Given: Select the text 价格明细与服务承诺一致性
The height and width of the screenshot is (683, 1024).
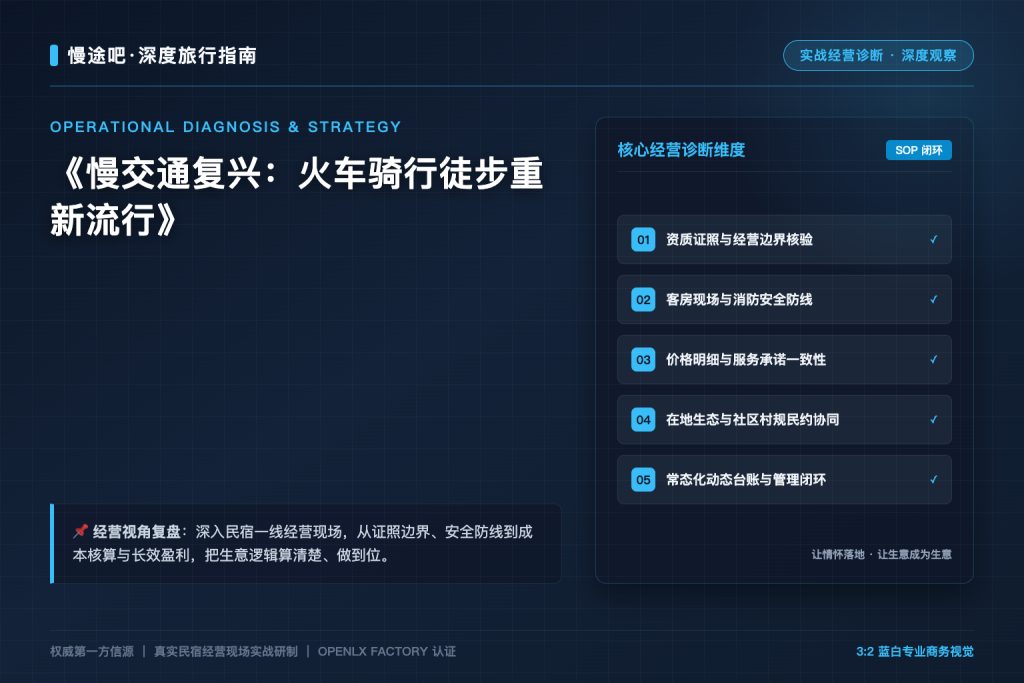Looking at the screenshot, I should pyautogui.click(x=746, y=360).
